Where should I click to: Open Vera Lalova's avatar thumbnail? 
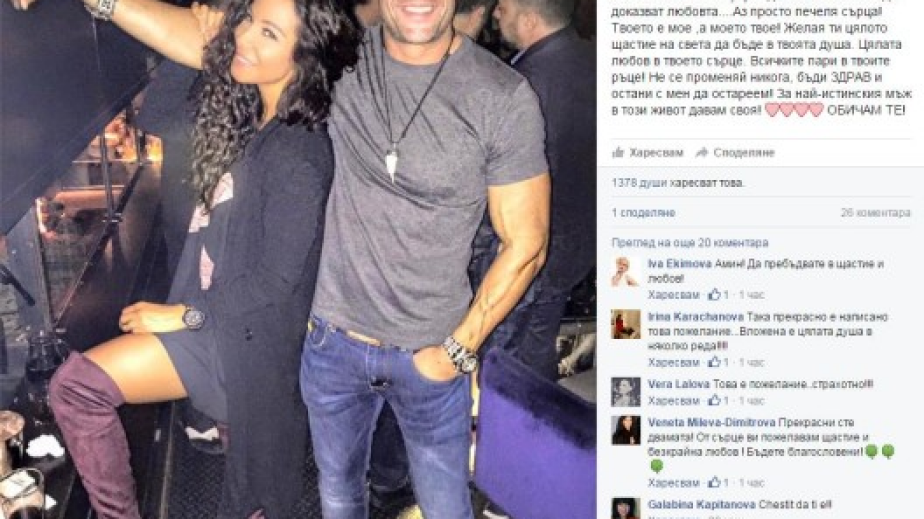[626, 392]
